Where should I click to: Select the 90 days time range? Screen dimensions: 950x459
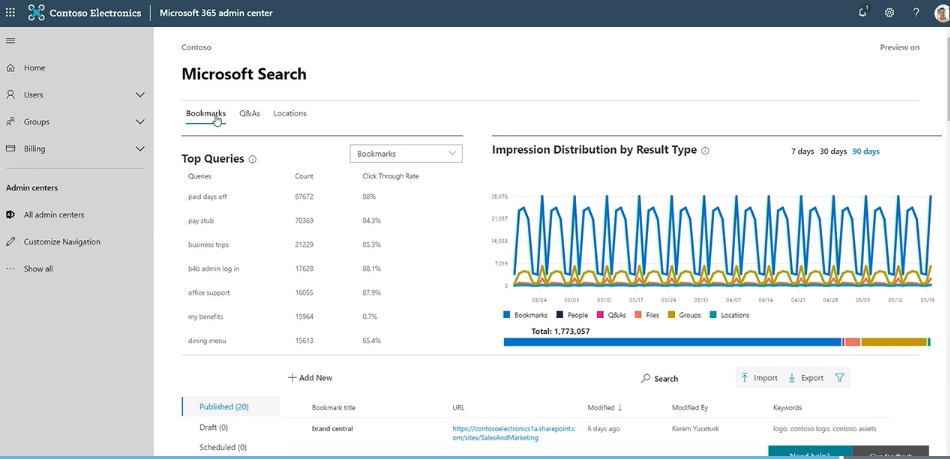click(865, 152)
